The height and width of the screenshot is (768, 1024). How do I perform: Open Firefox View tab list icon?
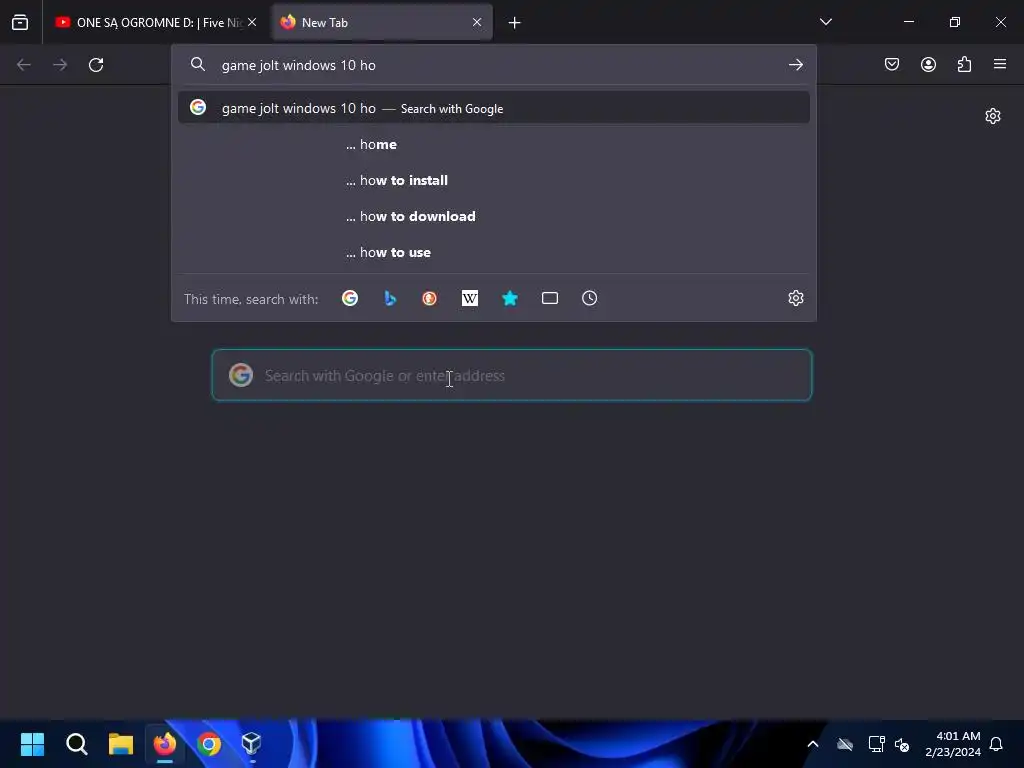tap(20, 22)
